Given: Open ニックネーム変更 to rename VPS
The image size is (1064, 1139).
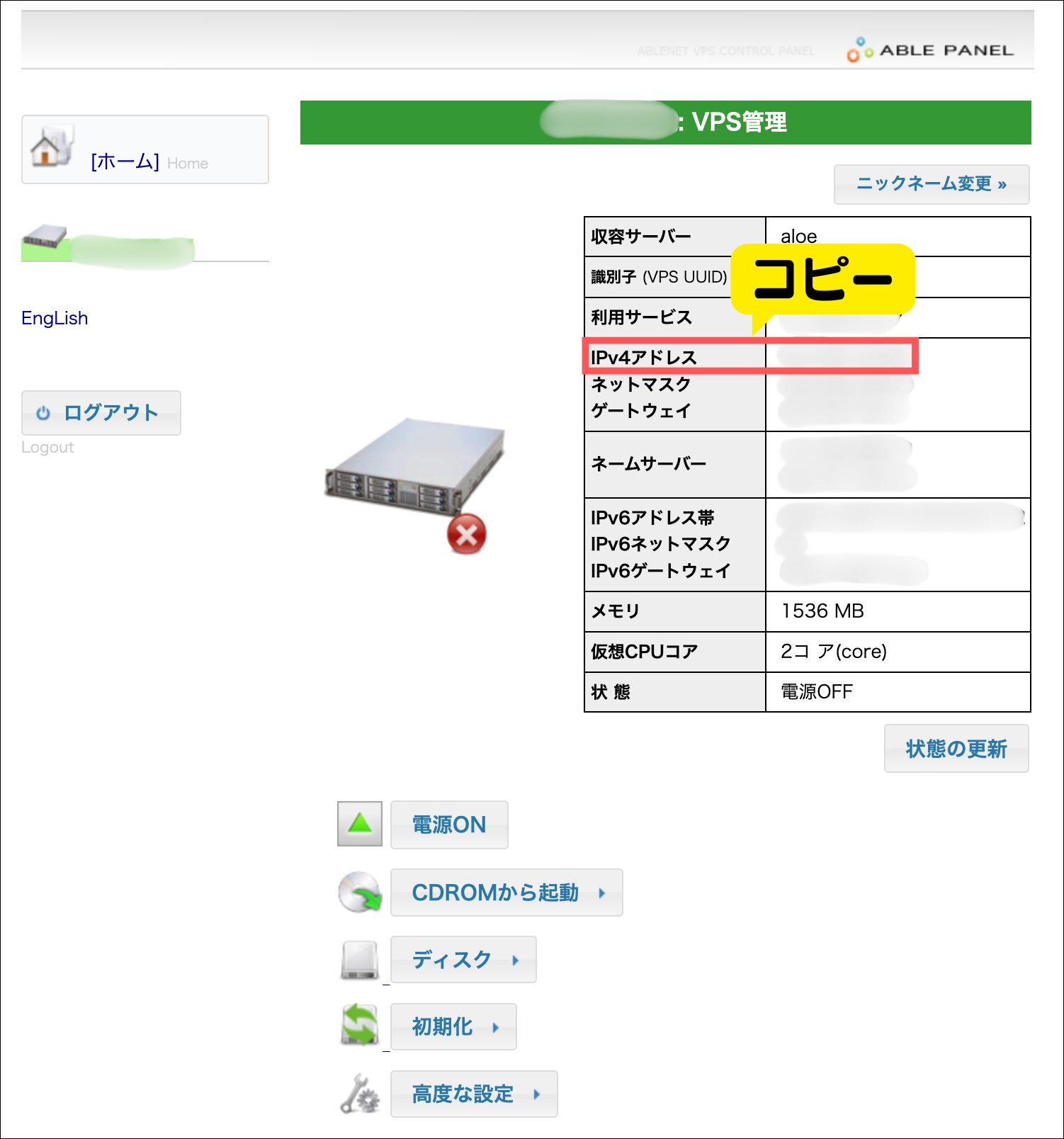Looking at the screenshot, I should (x=932, y=184).
